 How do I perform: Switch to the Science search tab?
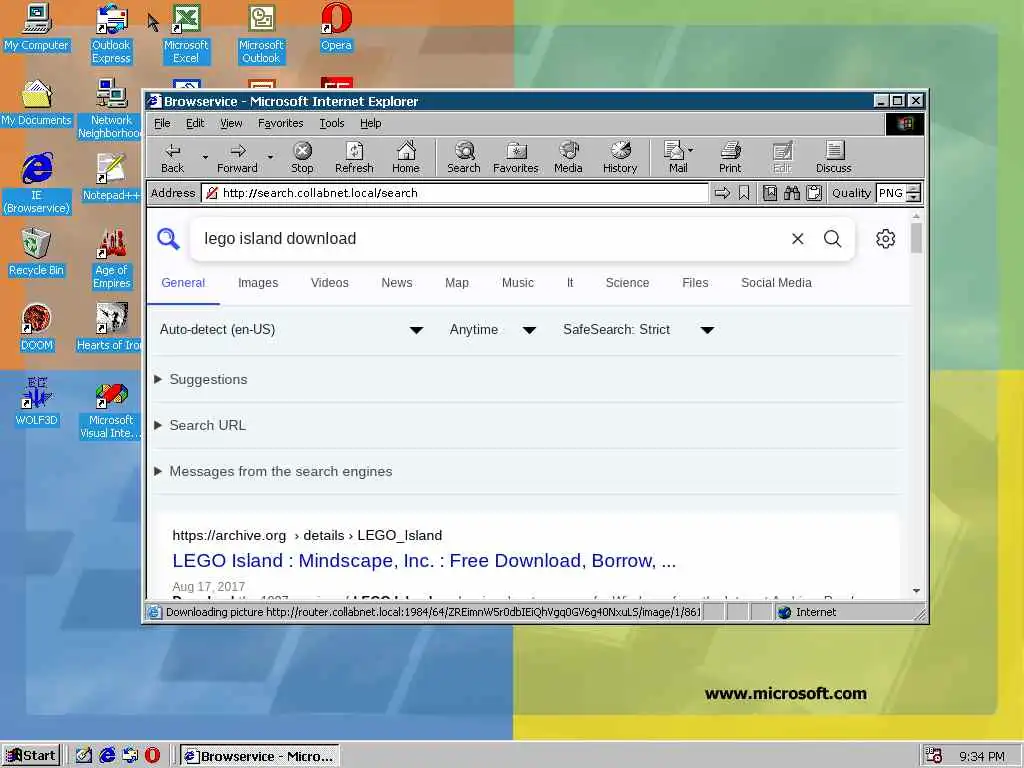pos(628,283)
